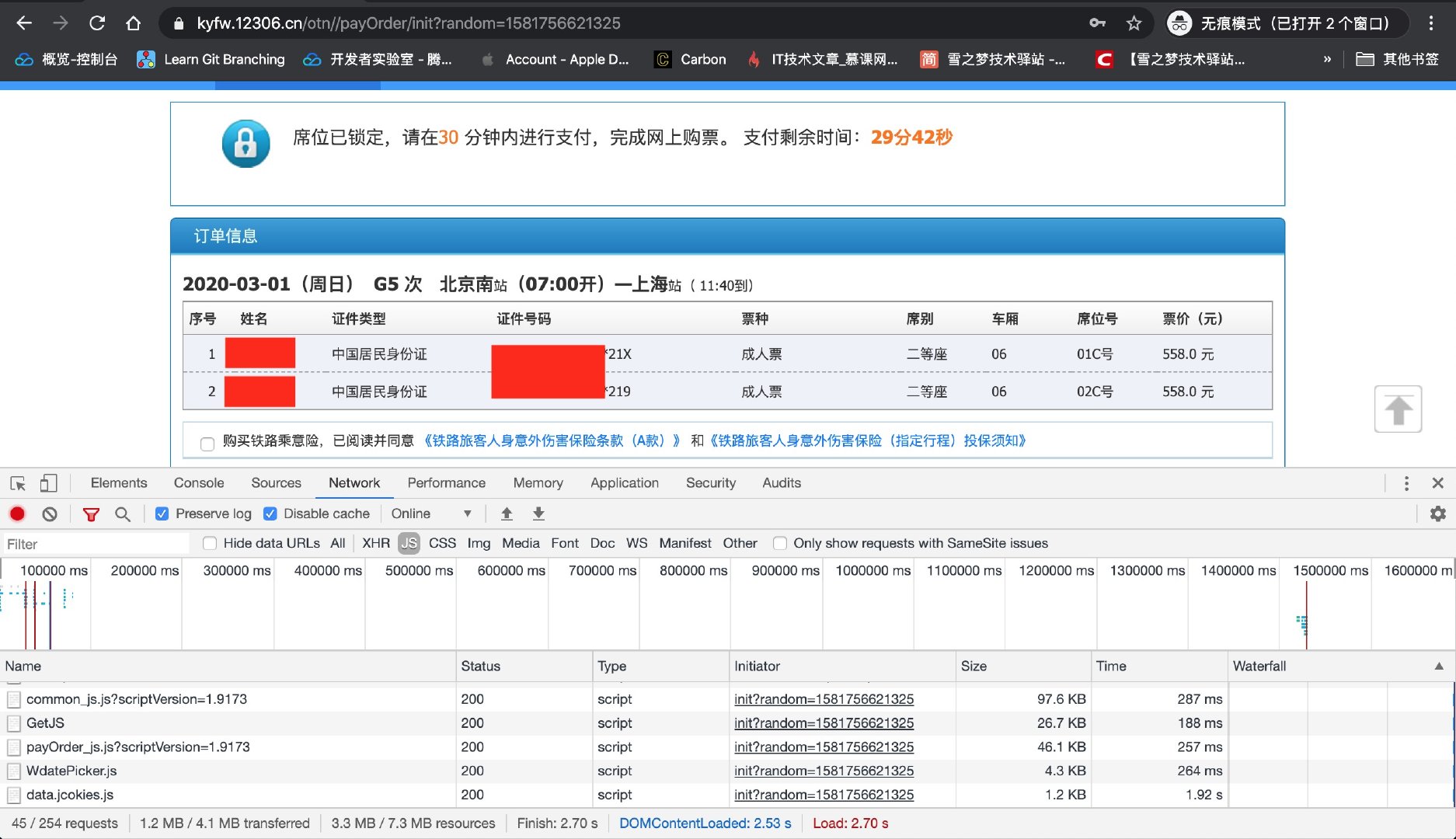Open DevTools settings gear

tap(1438, 513)
